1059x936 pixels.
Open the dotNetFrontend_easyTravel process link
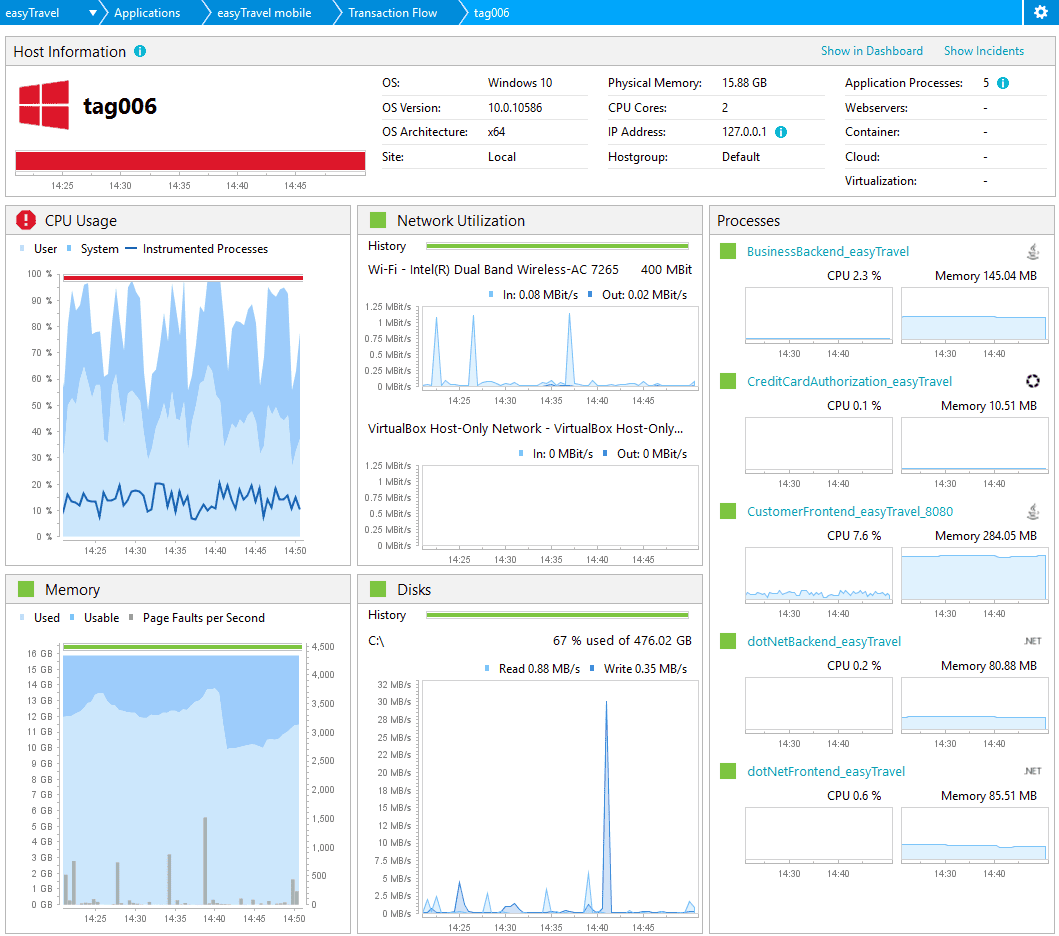tap(825, 772)
